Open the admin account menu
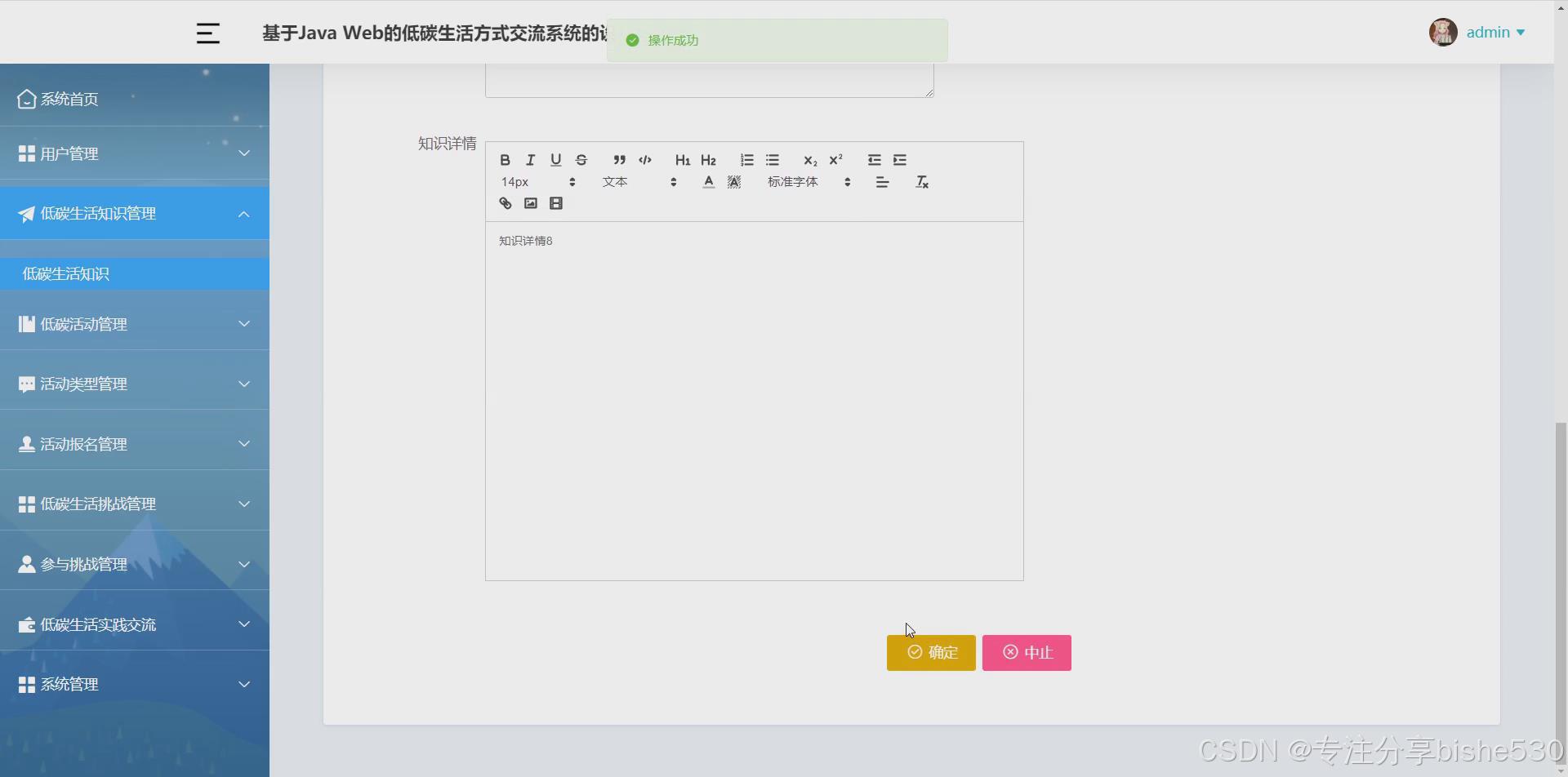Screen dimensions: 1568x777 (x=1488, y=33)
